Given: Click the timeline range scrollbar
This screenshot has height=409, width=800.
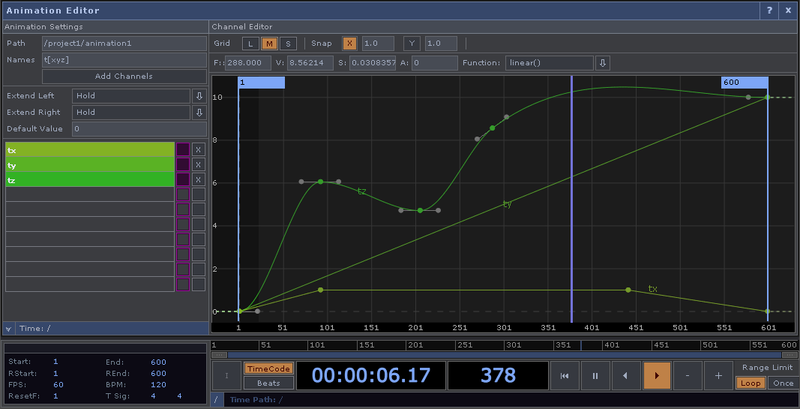Looking at the screenshot, I should pos(504,355).
